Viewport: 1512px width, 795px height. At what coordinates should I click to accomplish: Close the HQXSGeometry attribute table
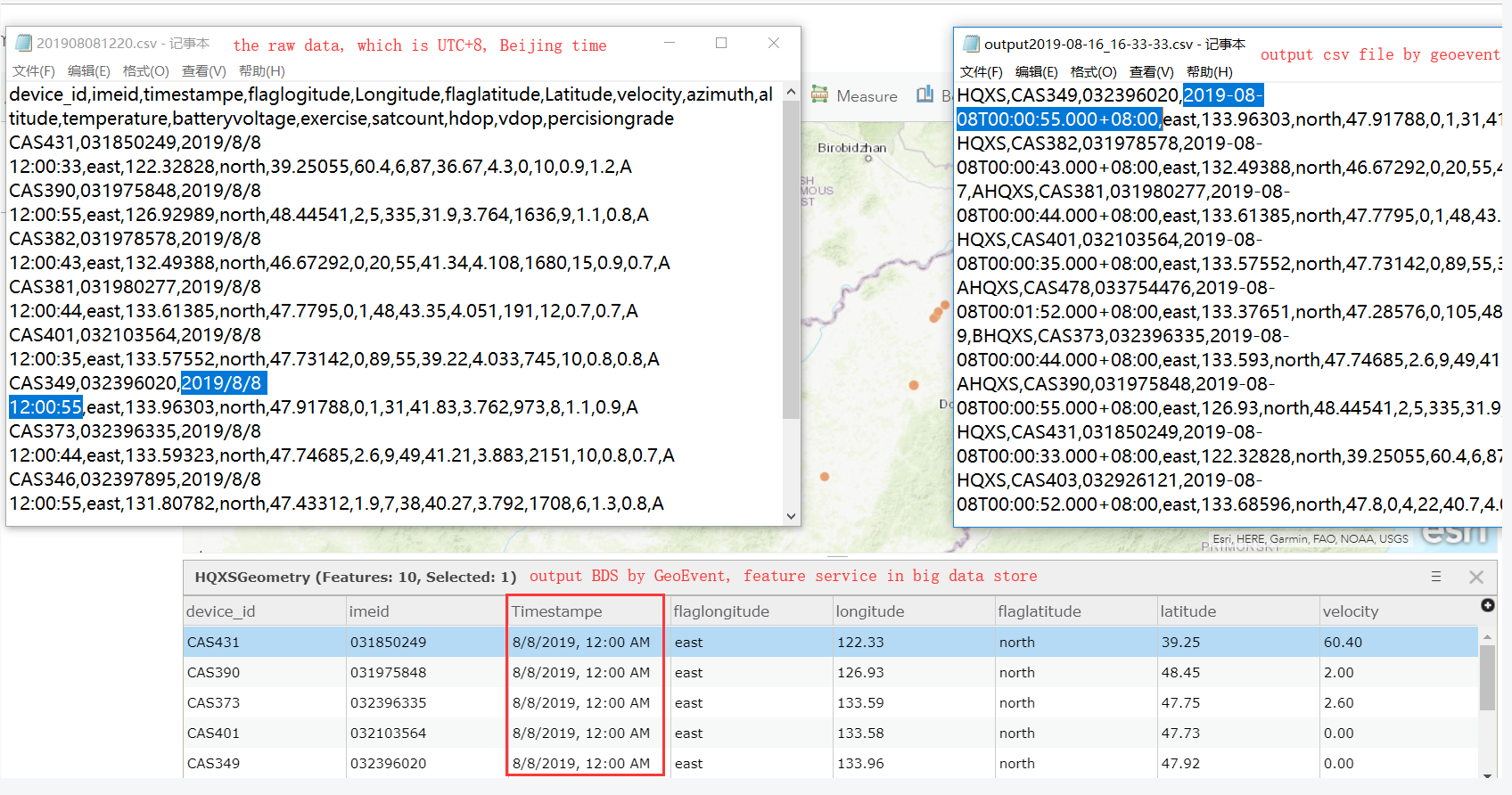[x=1476, y=577]
